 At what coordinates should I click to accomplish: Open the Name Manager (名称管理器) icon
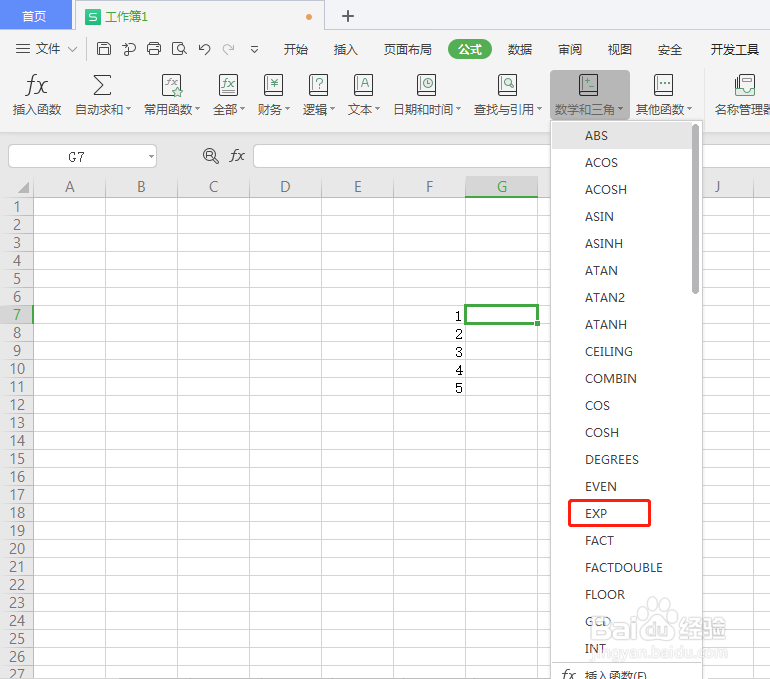tap(744, 85)
